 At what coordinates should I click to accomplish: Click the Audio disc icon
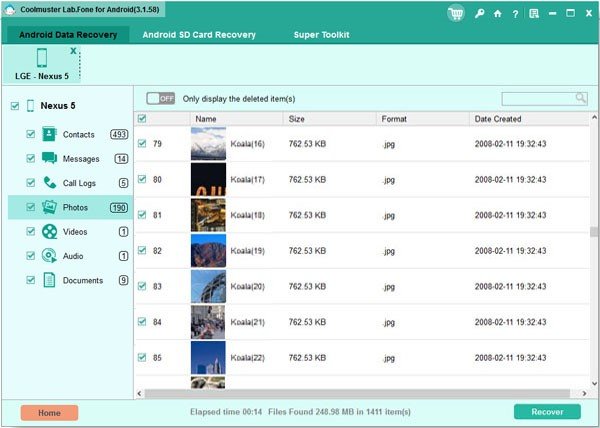click(49, 255)
